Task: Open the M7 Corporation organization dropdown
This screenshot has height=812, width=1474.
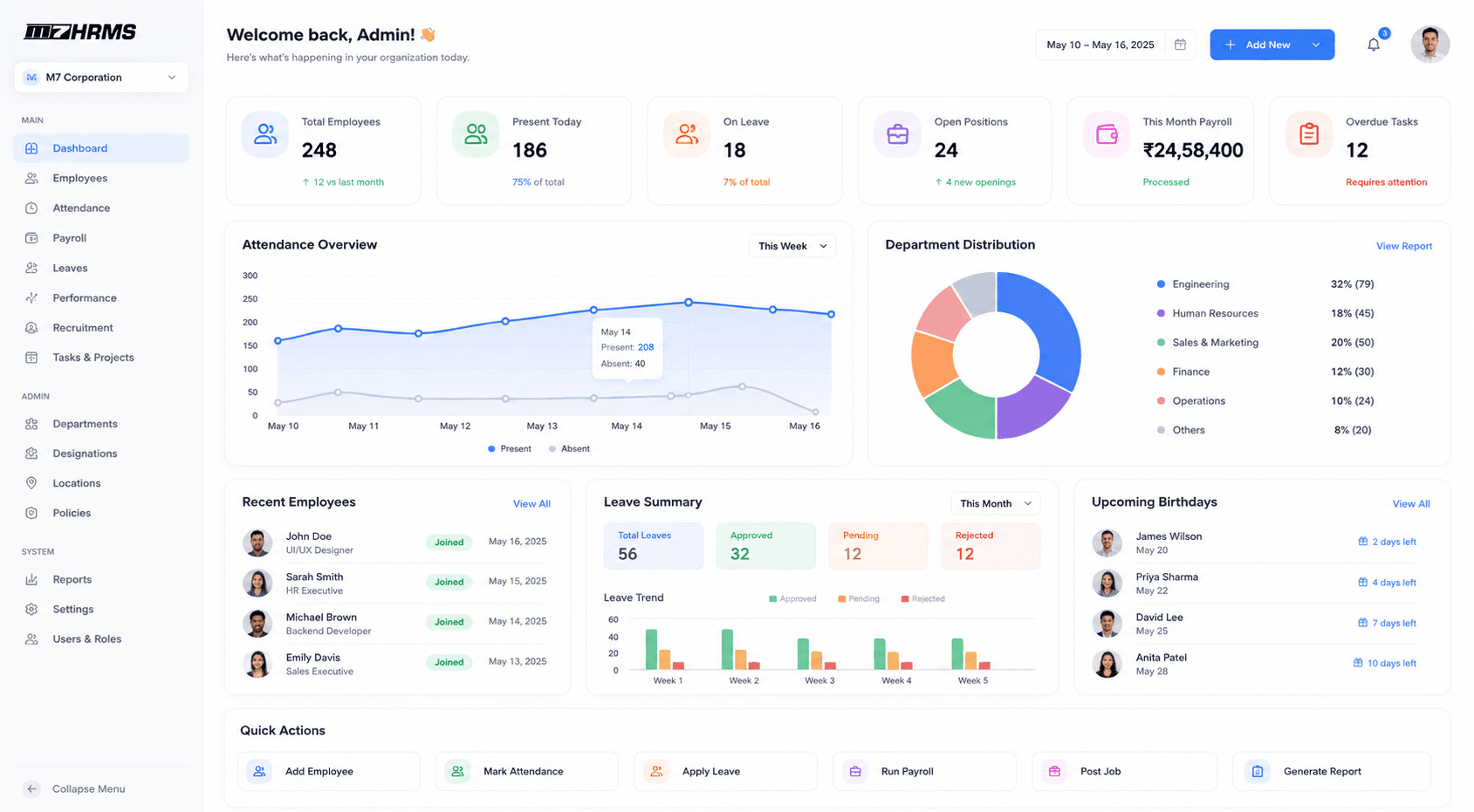Action: coord(101,78)
